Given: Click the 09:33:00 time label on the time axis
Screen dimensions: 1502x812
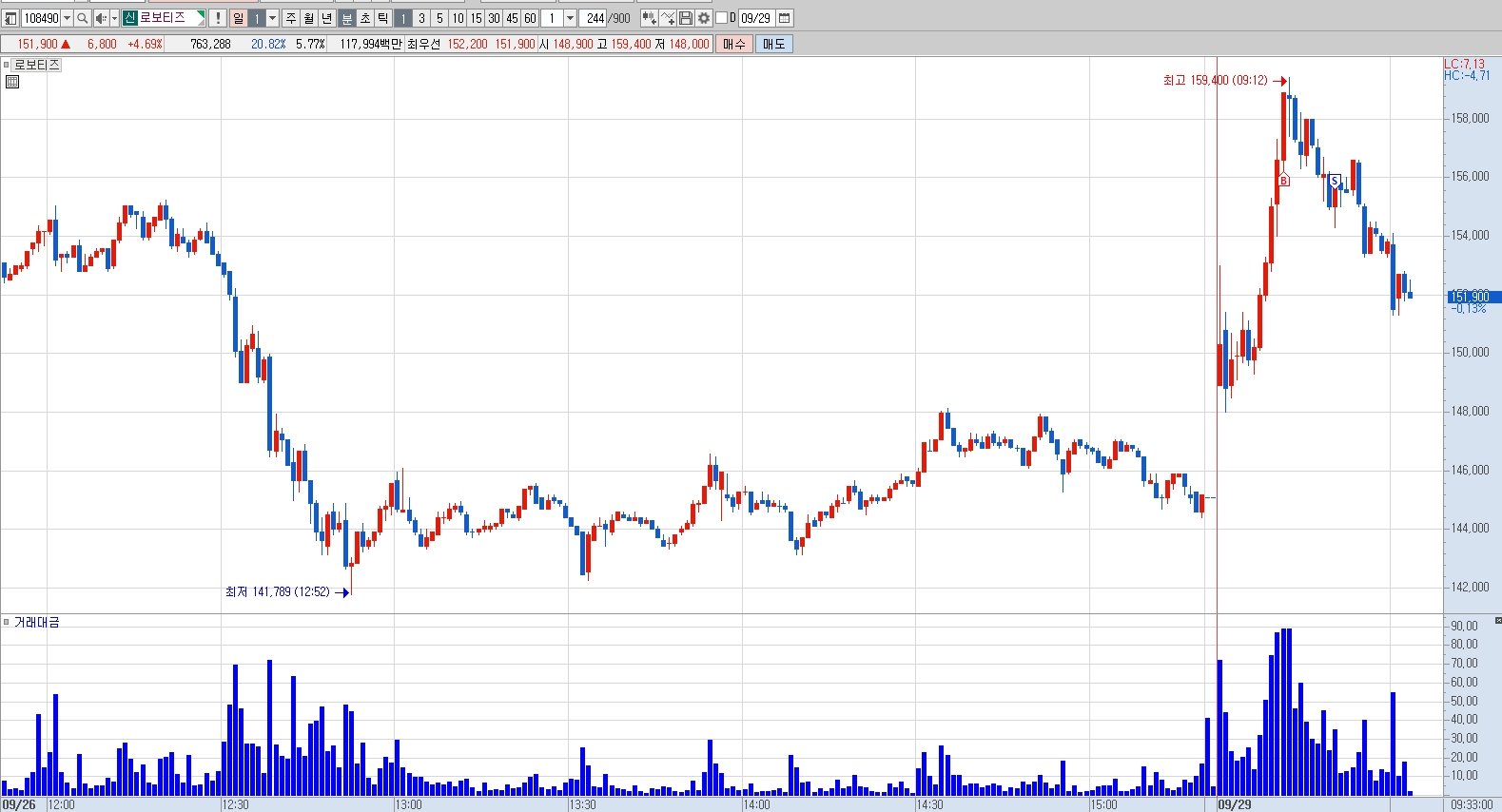Looking at the screenshot, I should coord(1472,804).
